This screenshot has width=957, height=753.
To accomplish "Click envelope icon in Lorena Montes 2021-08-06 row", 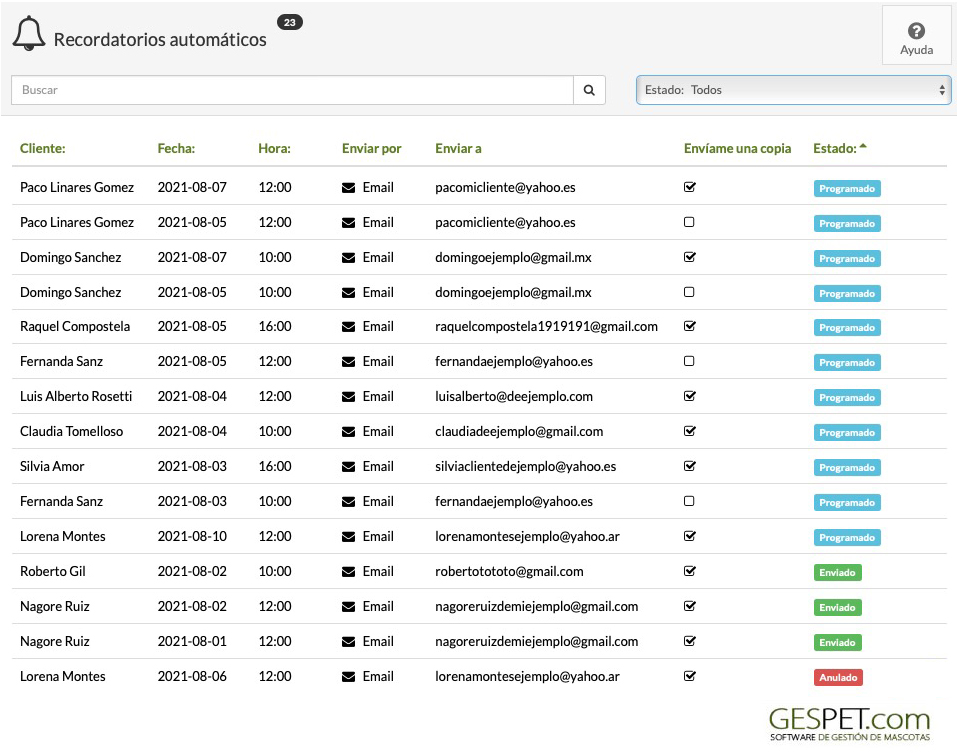I will (x=348, y=677).
